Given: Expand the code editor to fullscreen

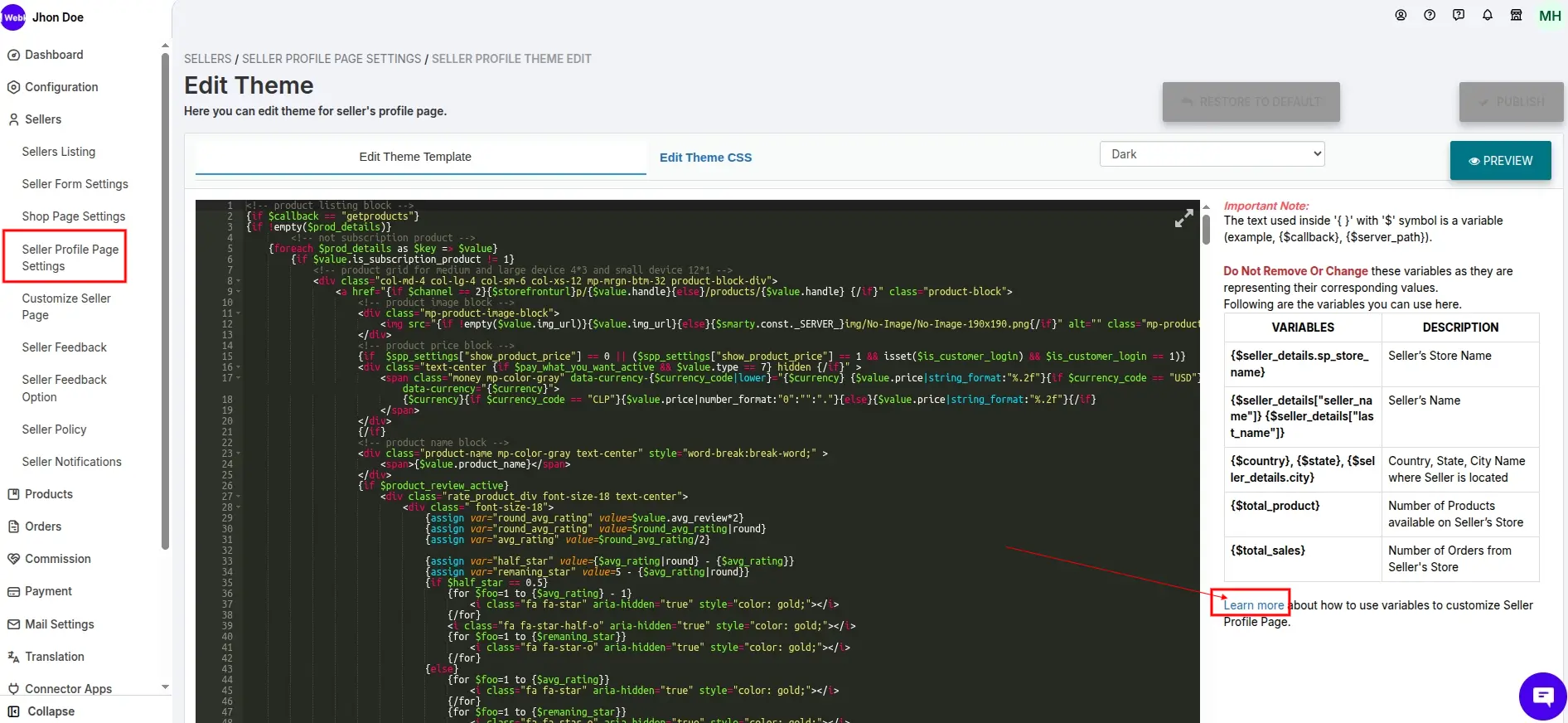Looking at the screenshot, I should [1184, 218].
